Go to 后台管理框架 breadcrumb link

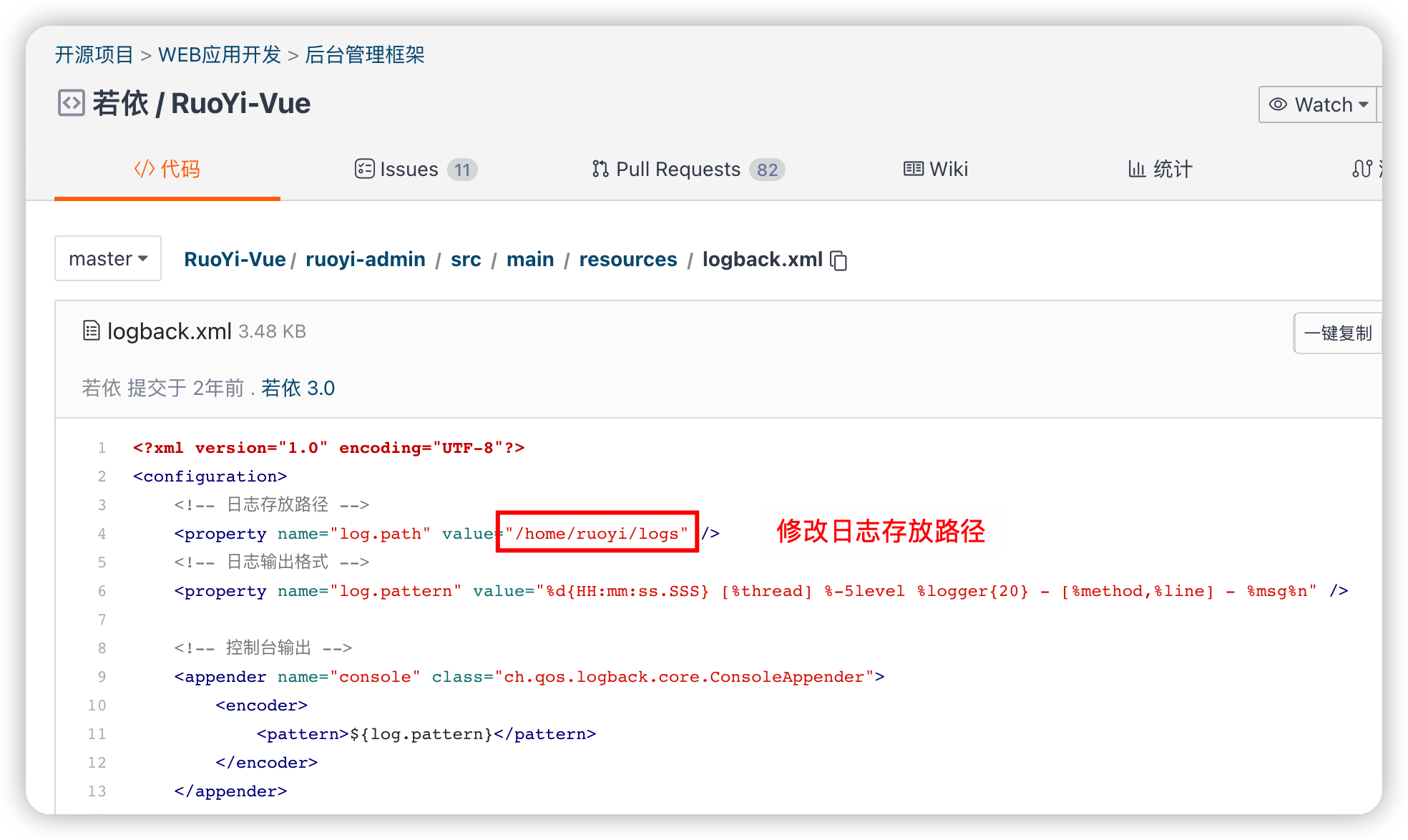pos(365,54)
